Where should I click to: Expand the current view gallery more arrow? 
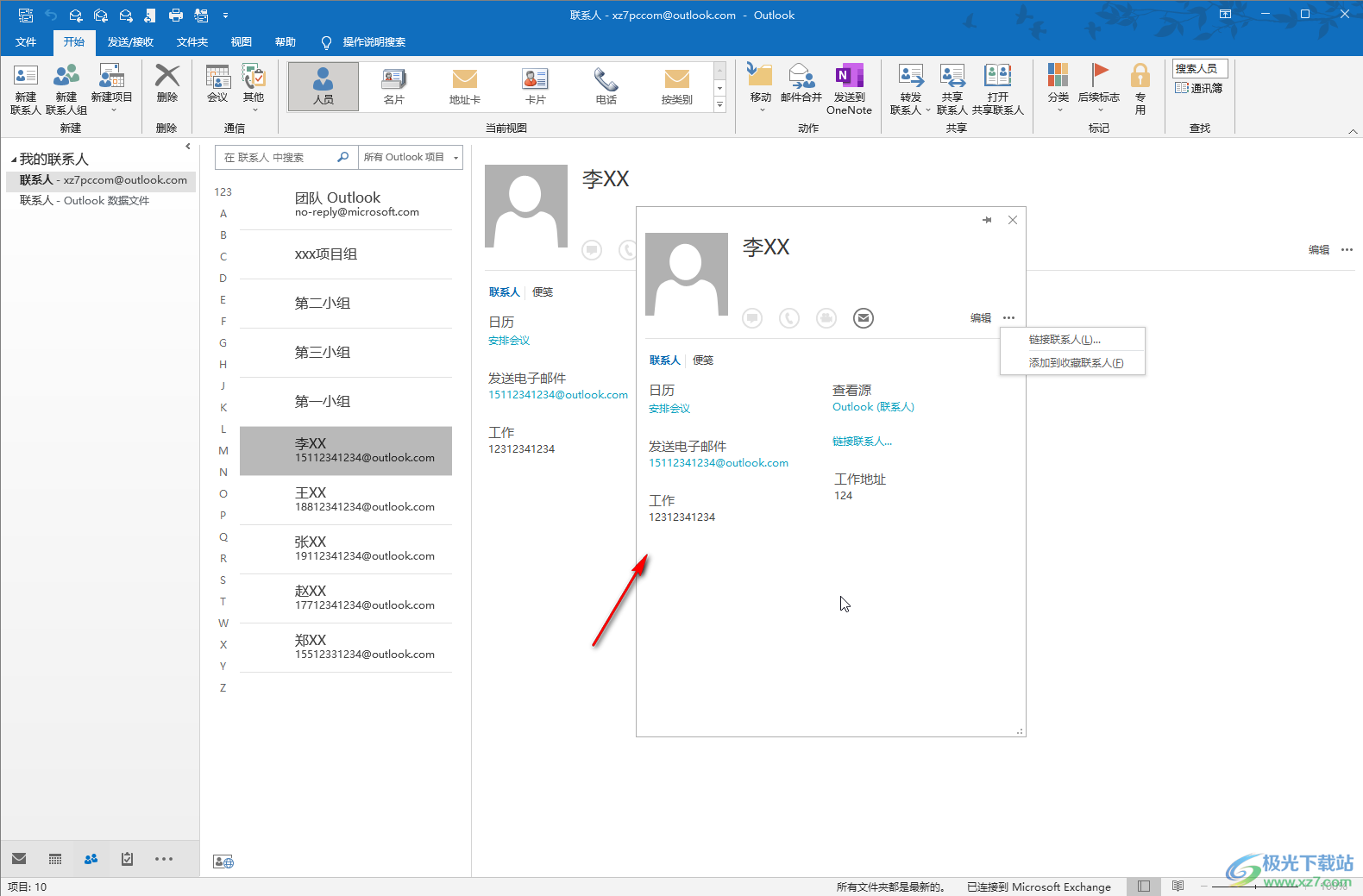point(719,104)
